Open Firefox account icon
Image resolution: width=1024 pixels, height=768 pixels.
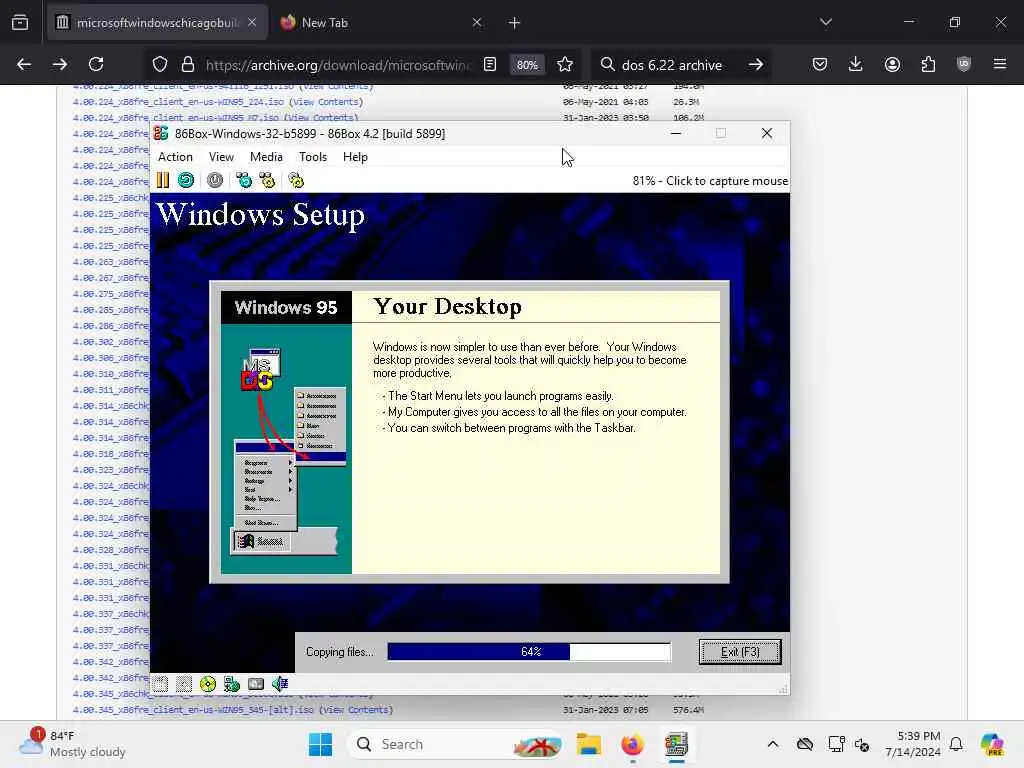point(892,64)
